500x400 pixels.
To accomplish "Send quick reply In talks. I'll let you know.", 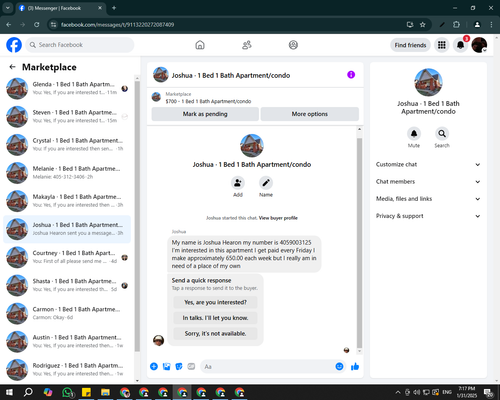I will pyautogui.click(x=215, y=318).
